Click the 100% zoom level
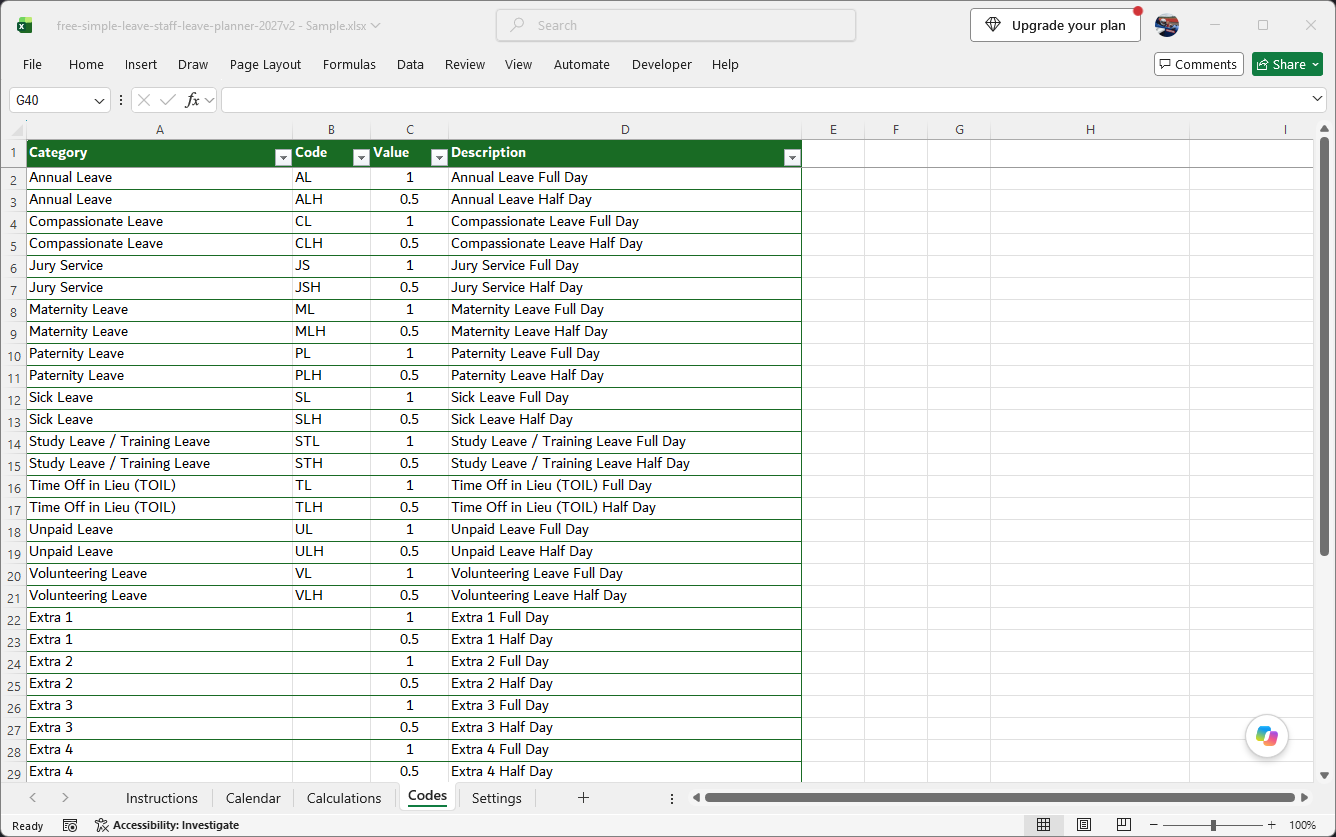Viewport: 1336px width, 837px height. coord(1302,825)
